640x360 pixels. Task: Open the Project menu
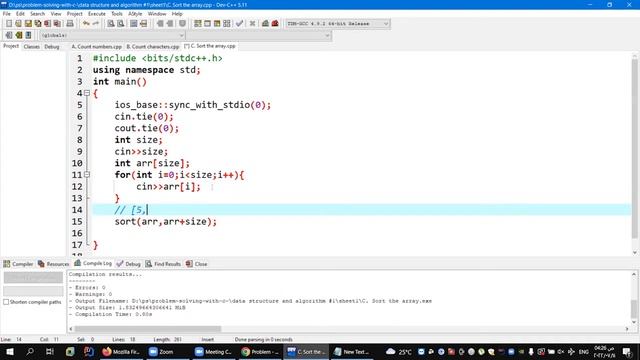(x=75, y=13)
